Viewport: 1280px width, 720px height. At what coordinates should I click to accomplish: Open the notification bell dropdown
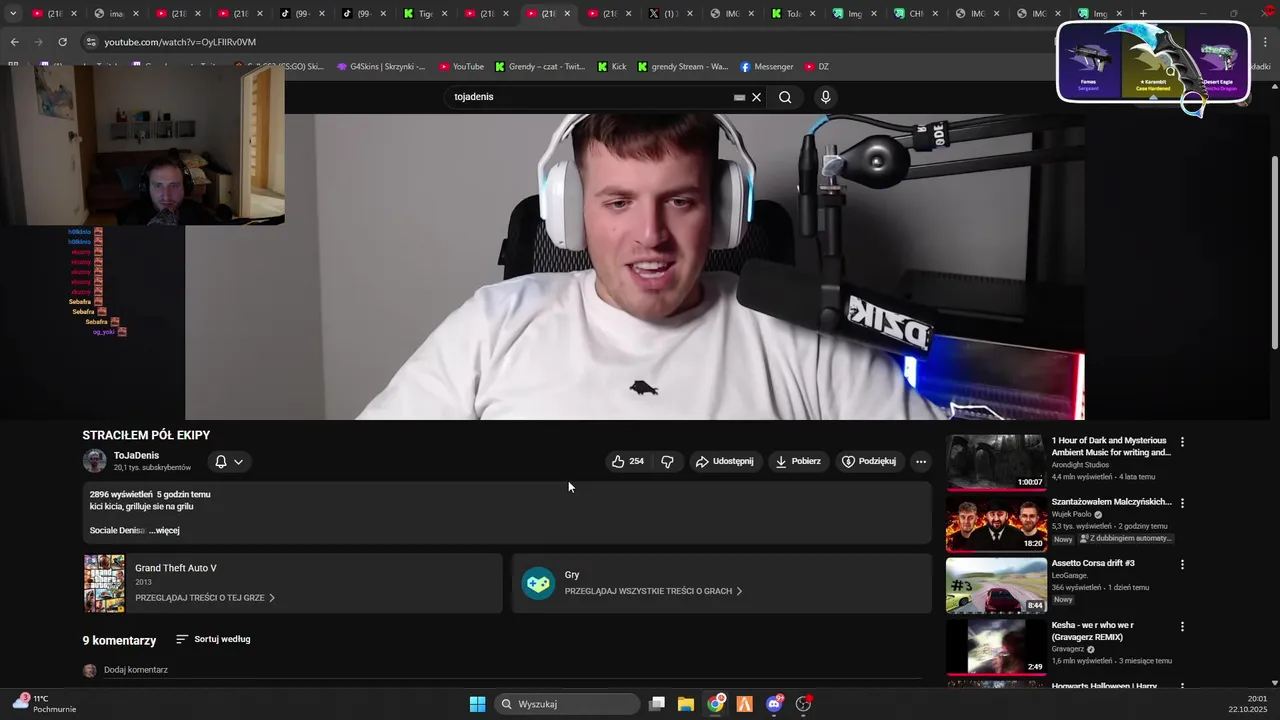coord(228,461)
